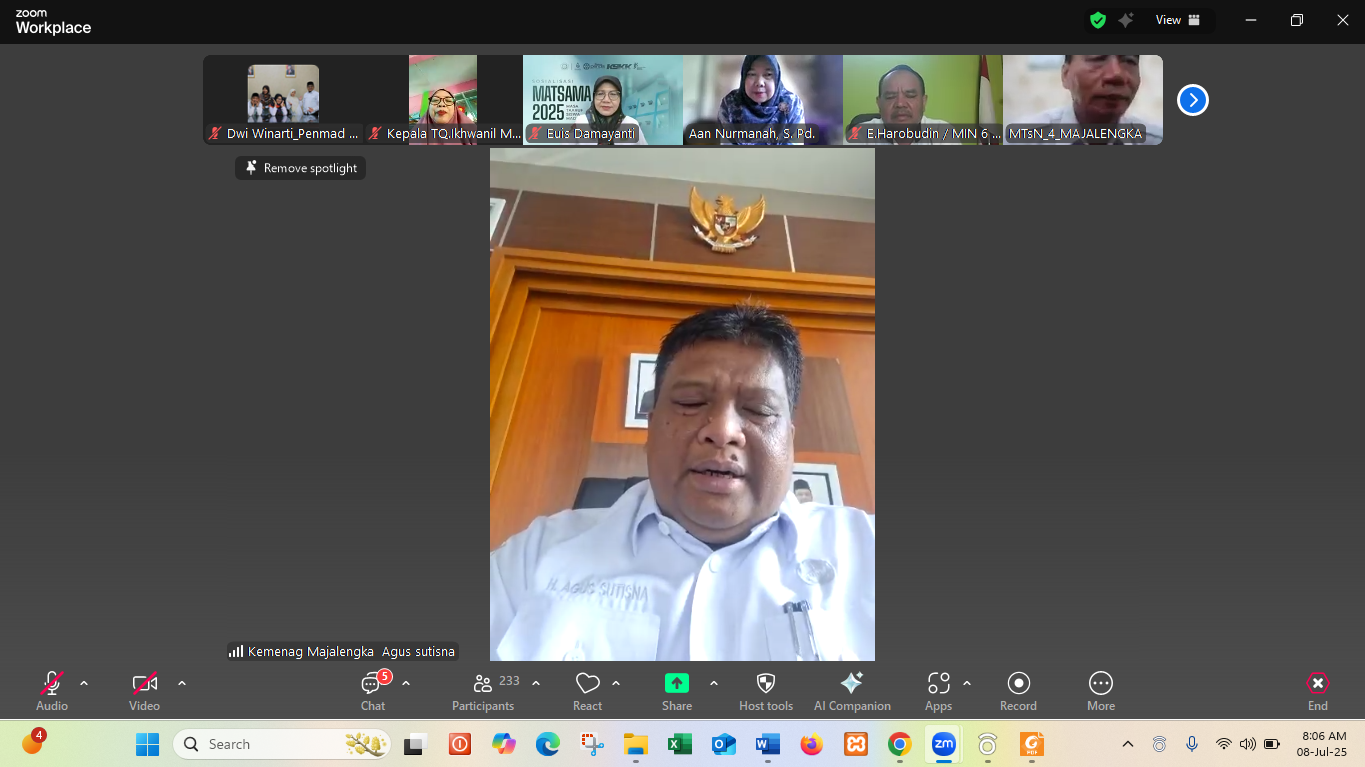1365x767 pixels.
Task: Click the encryption shield status icon
Action: (1098, 20)
